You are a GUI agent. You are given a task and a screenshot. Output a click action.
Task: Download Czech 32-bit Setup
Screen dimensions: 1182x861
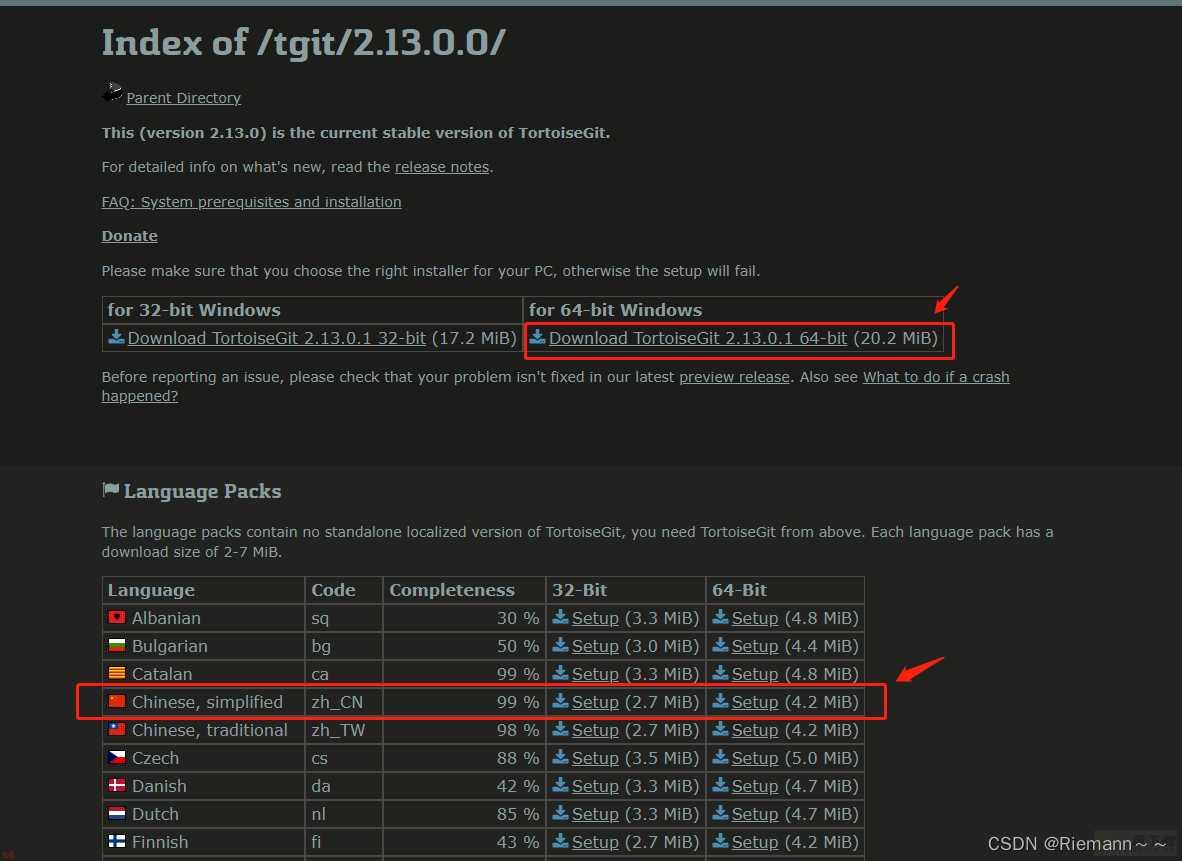click(595, 758)
